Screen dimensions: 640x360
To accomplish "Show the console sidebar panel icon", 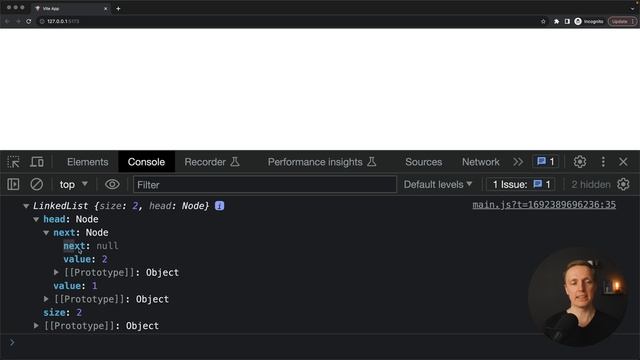I will click(x=13, y=184).
